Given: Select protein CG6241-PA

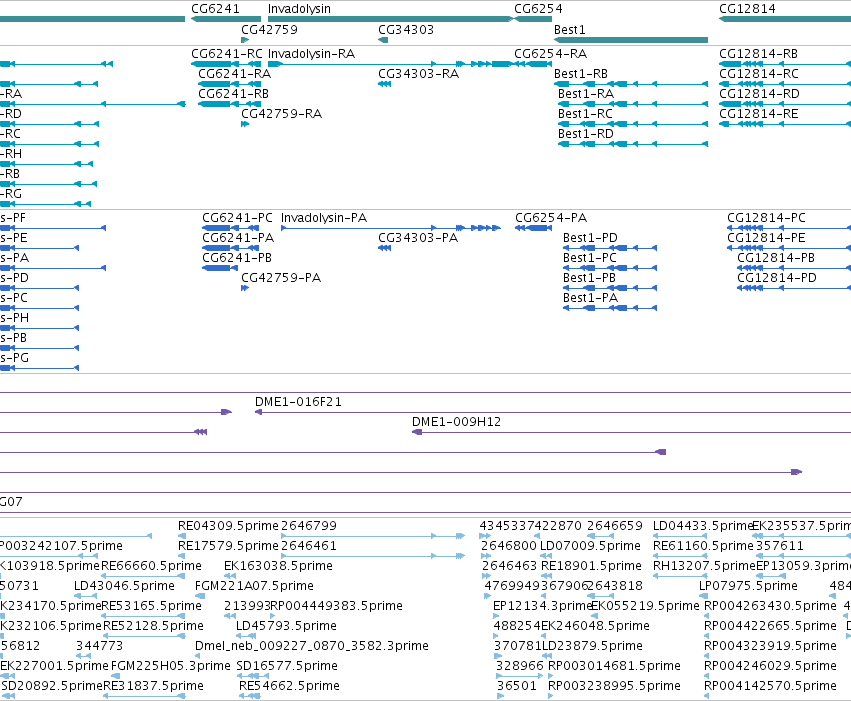Looking at the screenshot, I should click(x=238, y=238).
